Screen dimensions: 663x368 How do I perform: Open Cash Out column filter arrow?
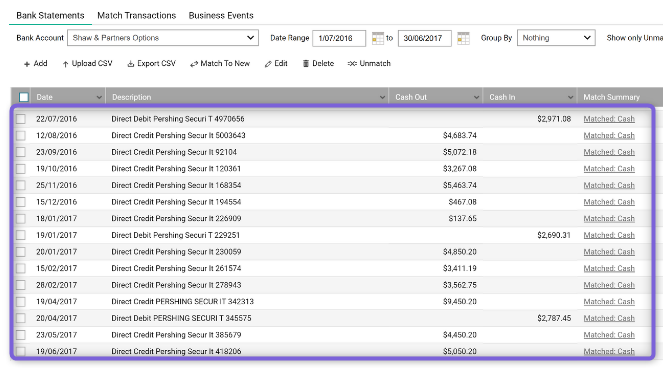click(x=476, y=97)
